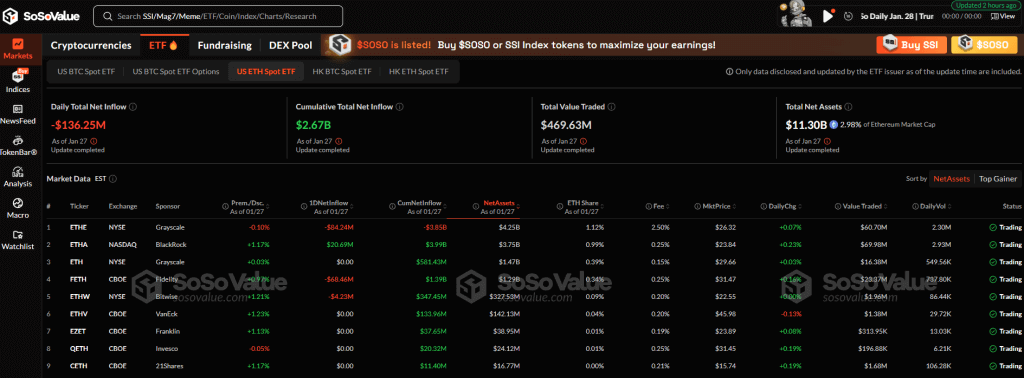Open the CETH ticker row
This screenshot has width=1024, height=378.
[534, 365]
